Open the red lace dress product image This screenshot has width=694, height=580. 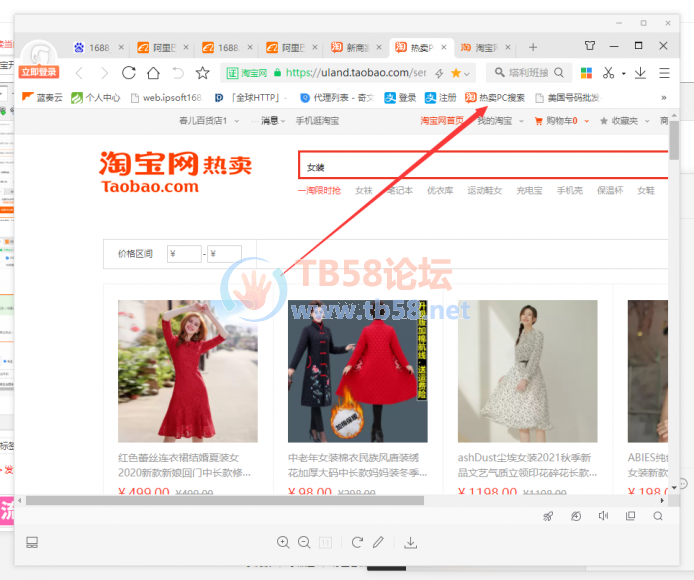coord(188,371)
